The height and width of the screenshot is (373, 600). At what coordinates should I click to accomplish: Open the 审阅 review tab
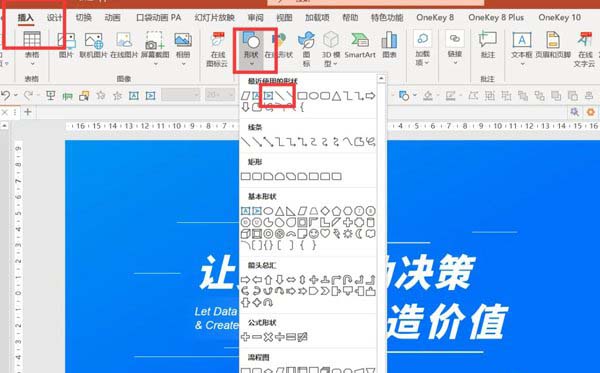255,18
